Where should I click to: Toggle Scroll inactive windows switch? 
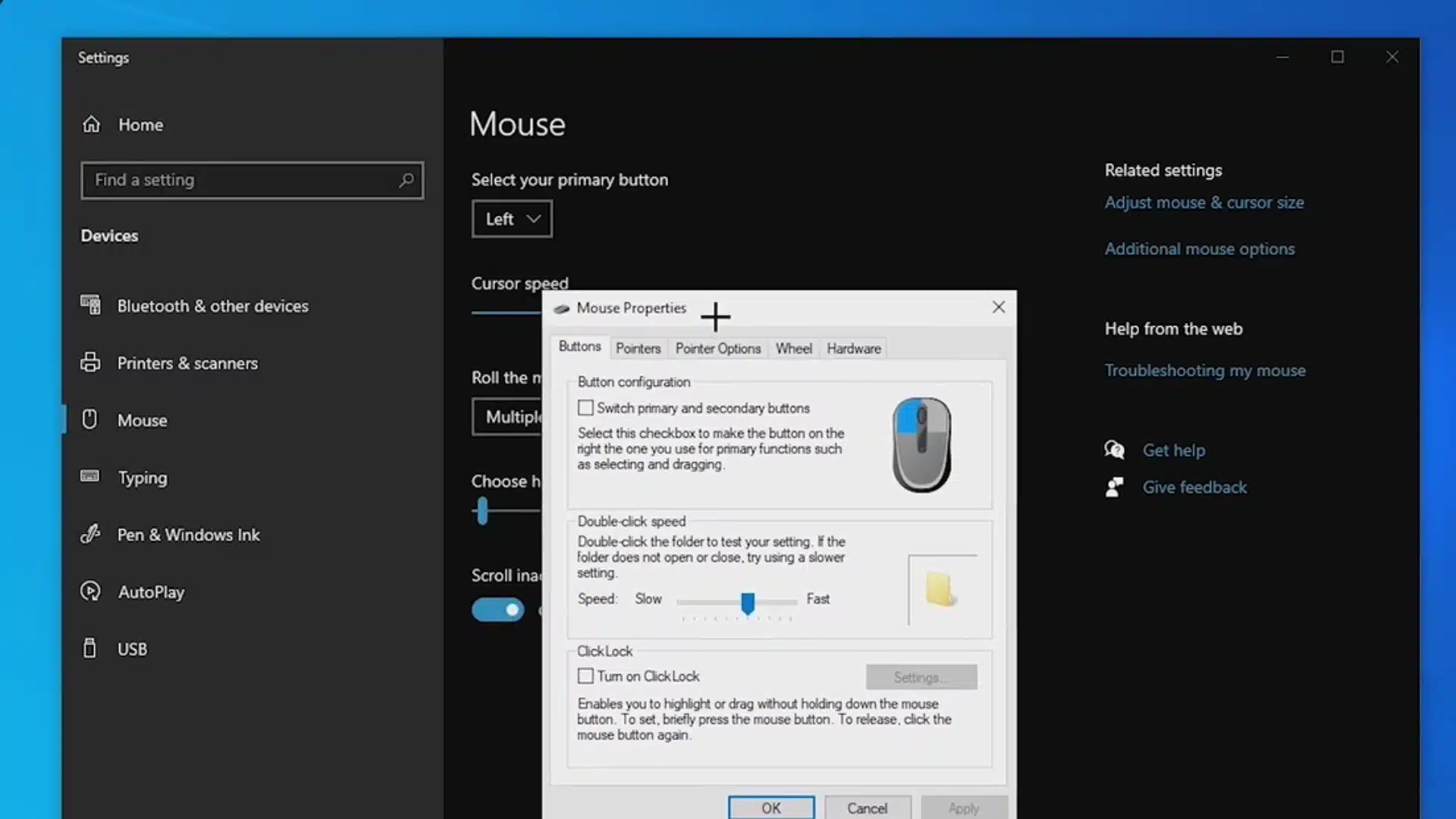pyautogui.click(x=497, y=610)
